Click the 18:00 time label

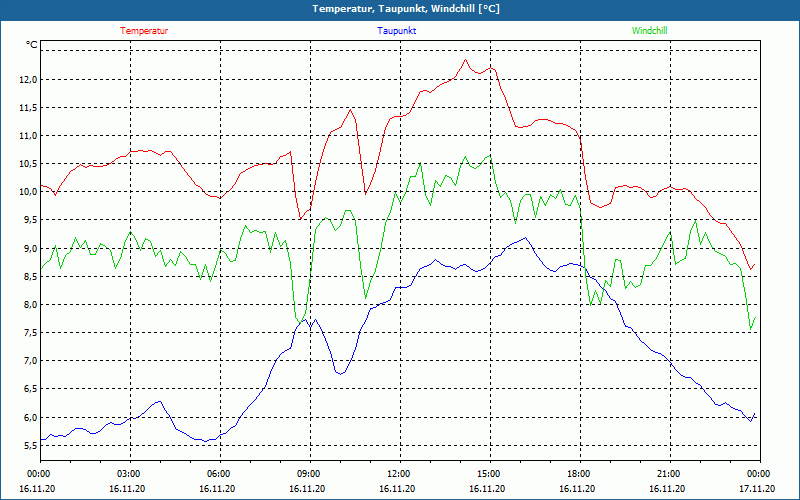coord(580,473)
